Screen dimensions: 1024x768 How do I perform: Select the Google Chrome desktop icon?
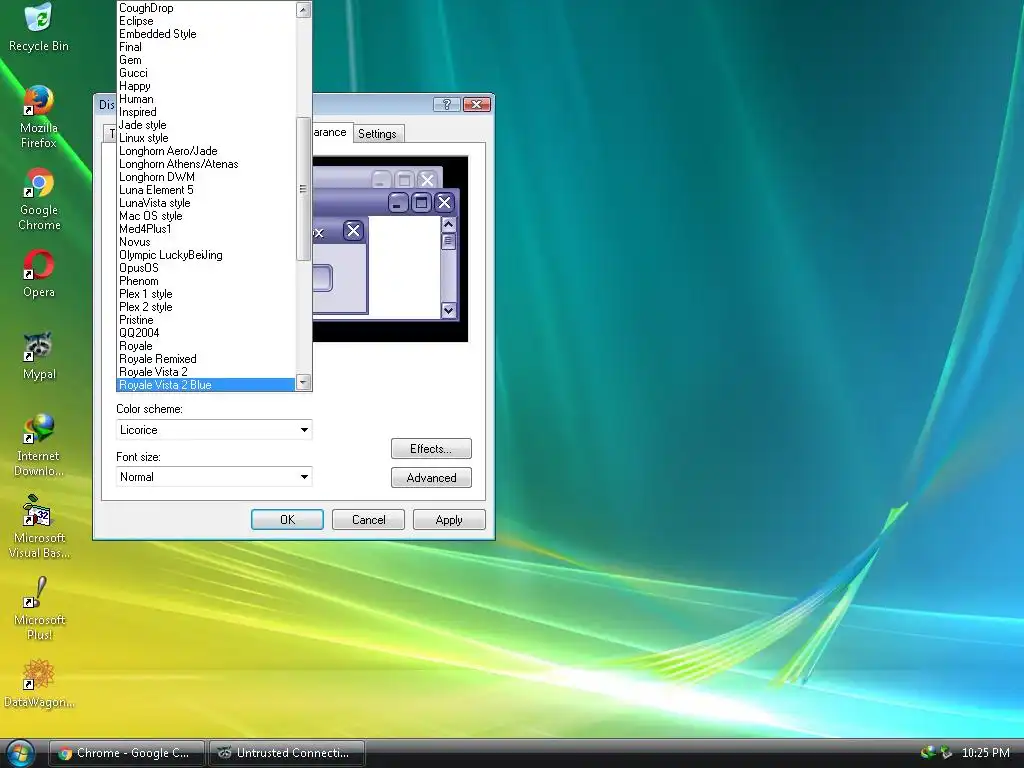pos(39,199)
